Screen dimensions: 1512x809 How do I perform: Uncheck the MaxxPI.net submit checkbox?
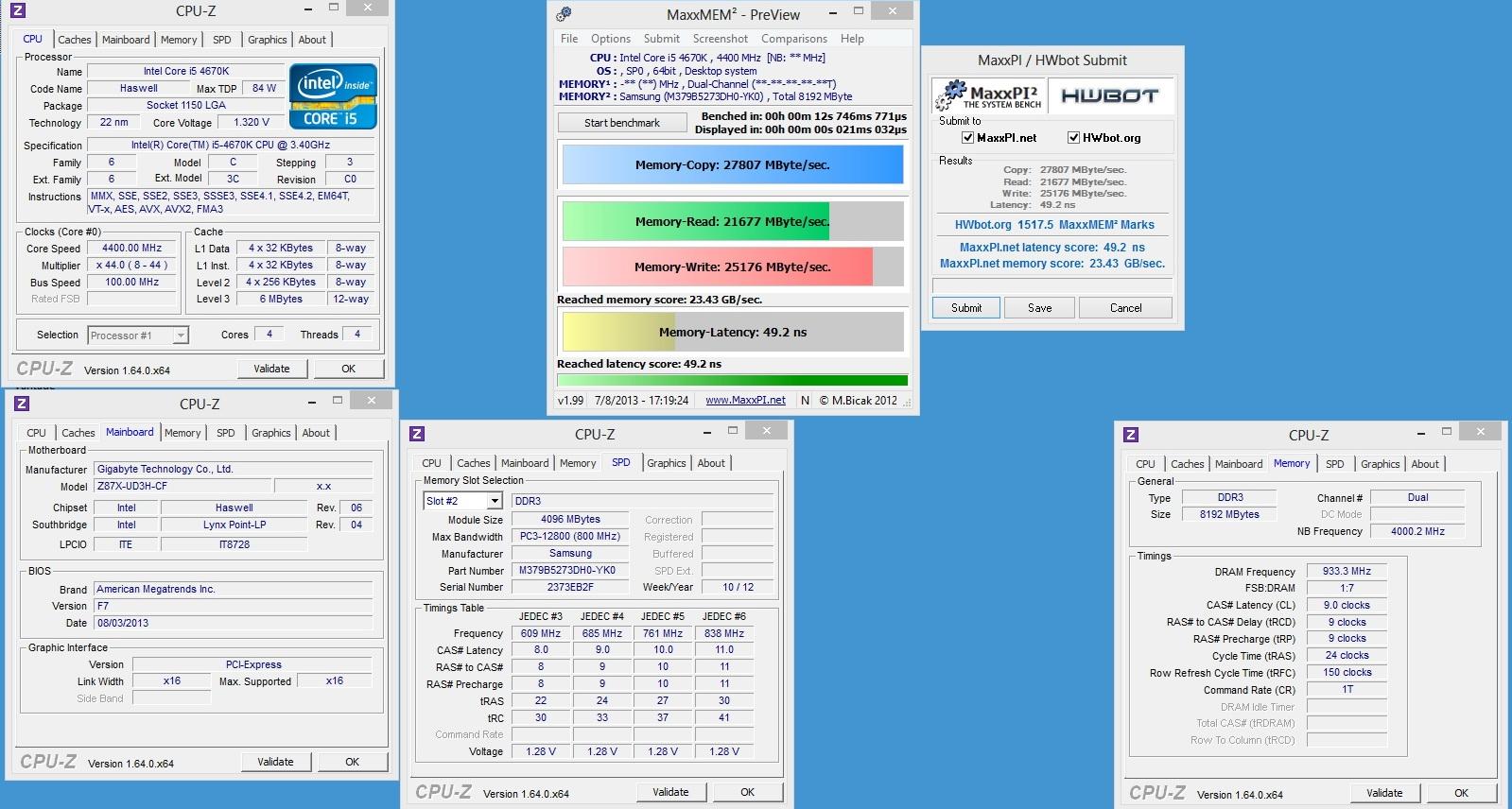(x=967, y=138)
